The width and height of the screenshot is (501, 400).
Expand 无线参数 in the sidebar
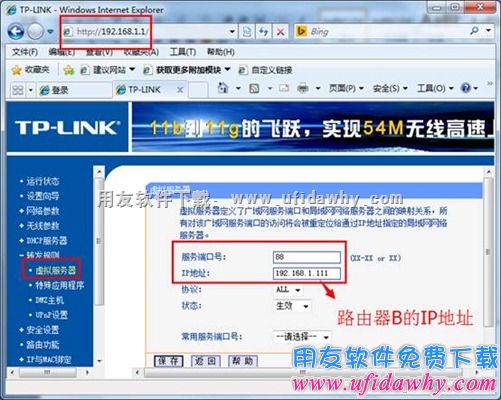click(43, 226)
